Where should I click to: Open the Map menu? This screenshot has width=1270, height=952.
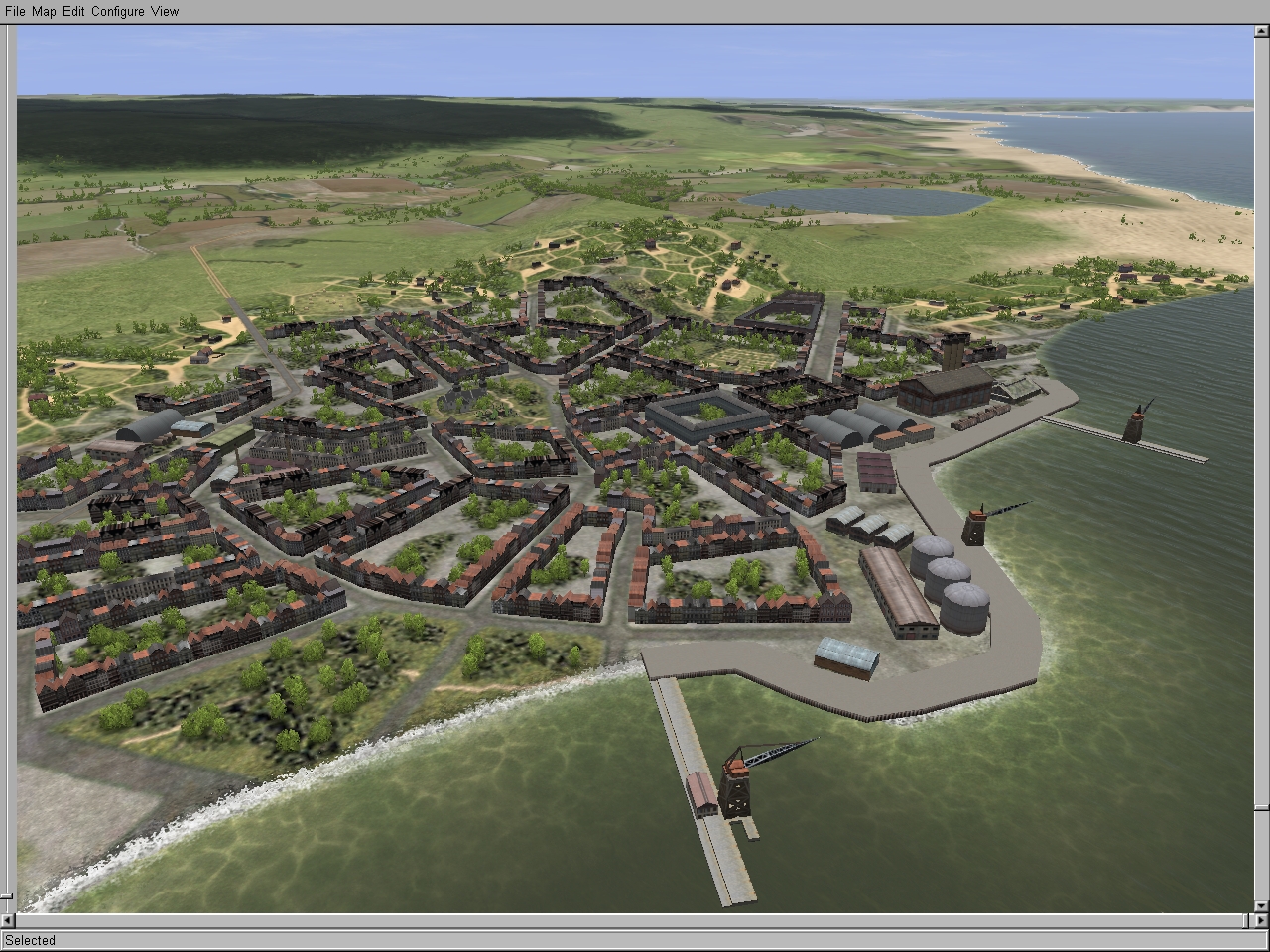coord(44,11)
